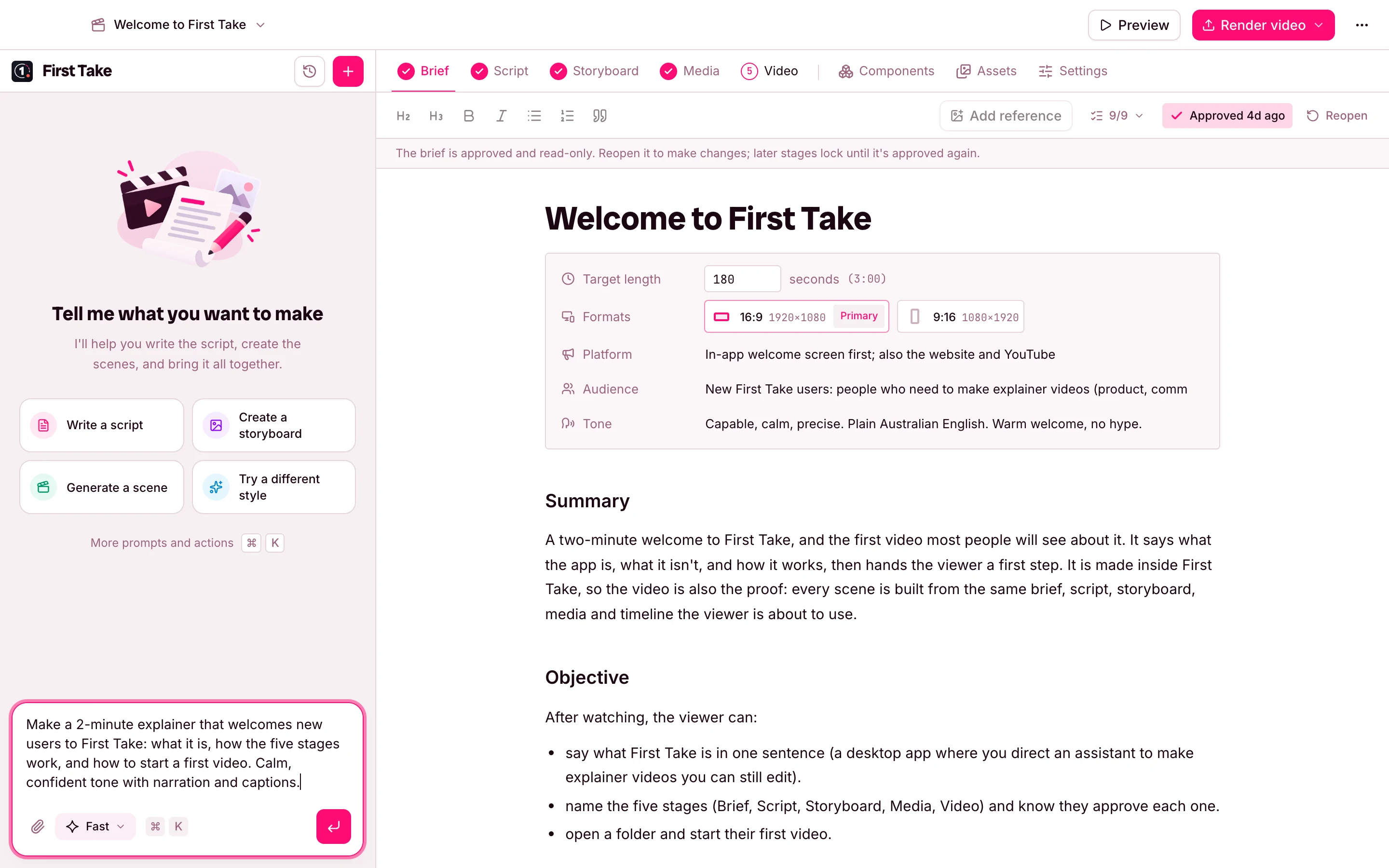The height and width of the screenshot is (868, 1389).
Task: Click the Tone description text
Action: [923, 424]
